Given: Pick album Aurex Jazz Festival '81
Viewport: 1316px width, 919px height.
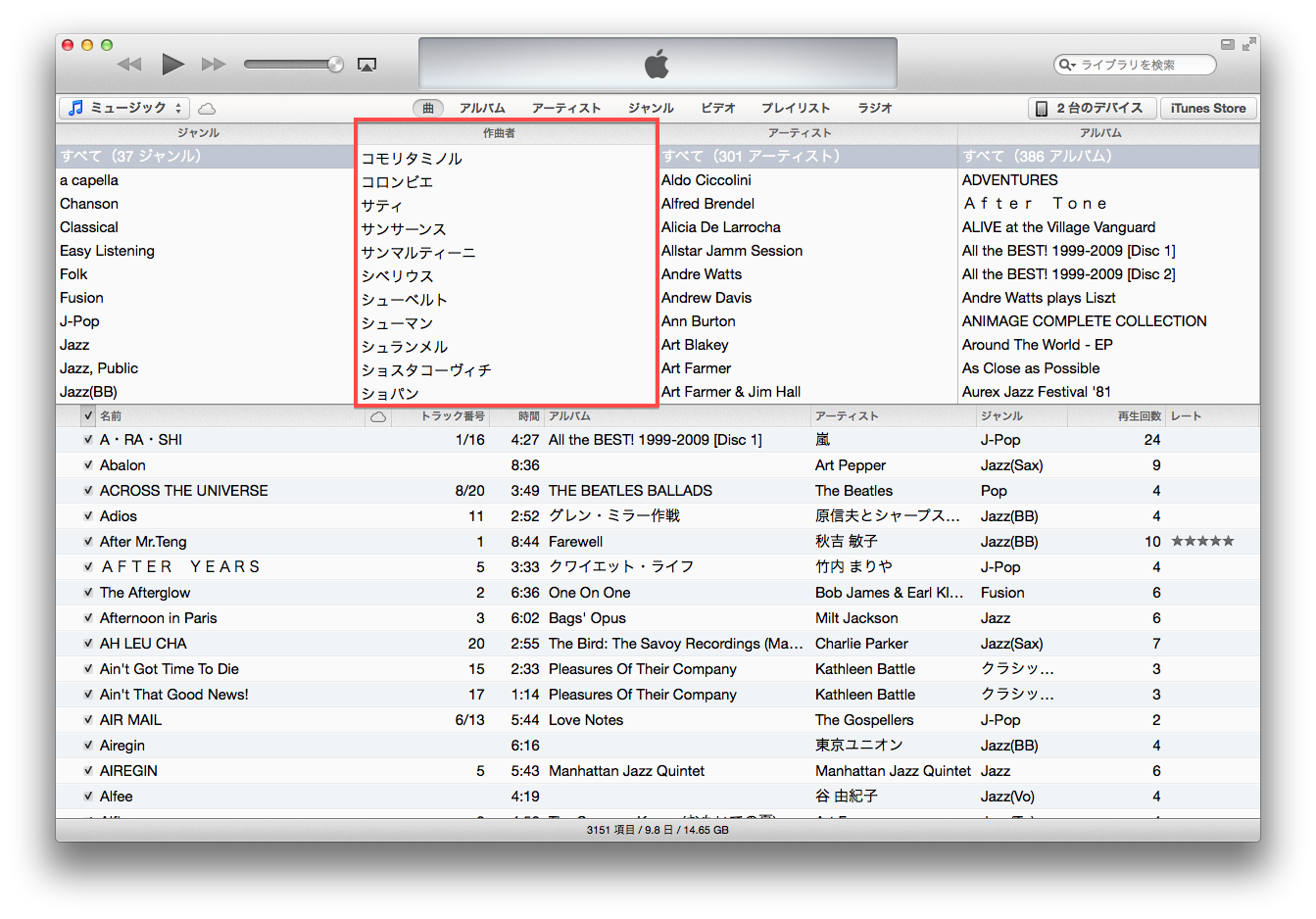Looking at the screenshot, I should (1108, 392).
